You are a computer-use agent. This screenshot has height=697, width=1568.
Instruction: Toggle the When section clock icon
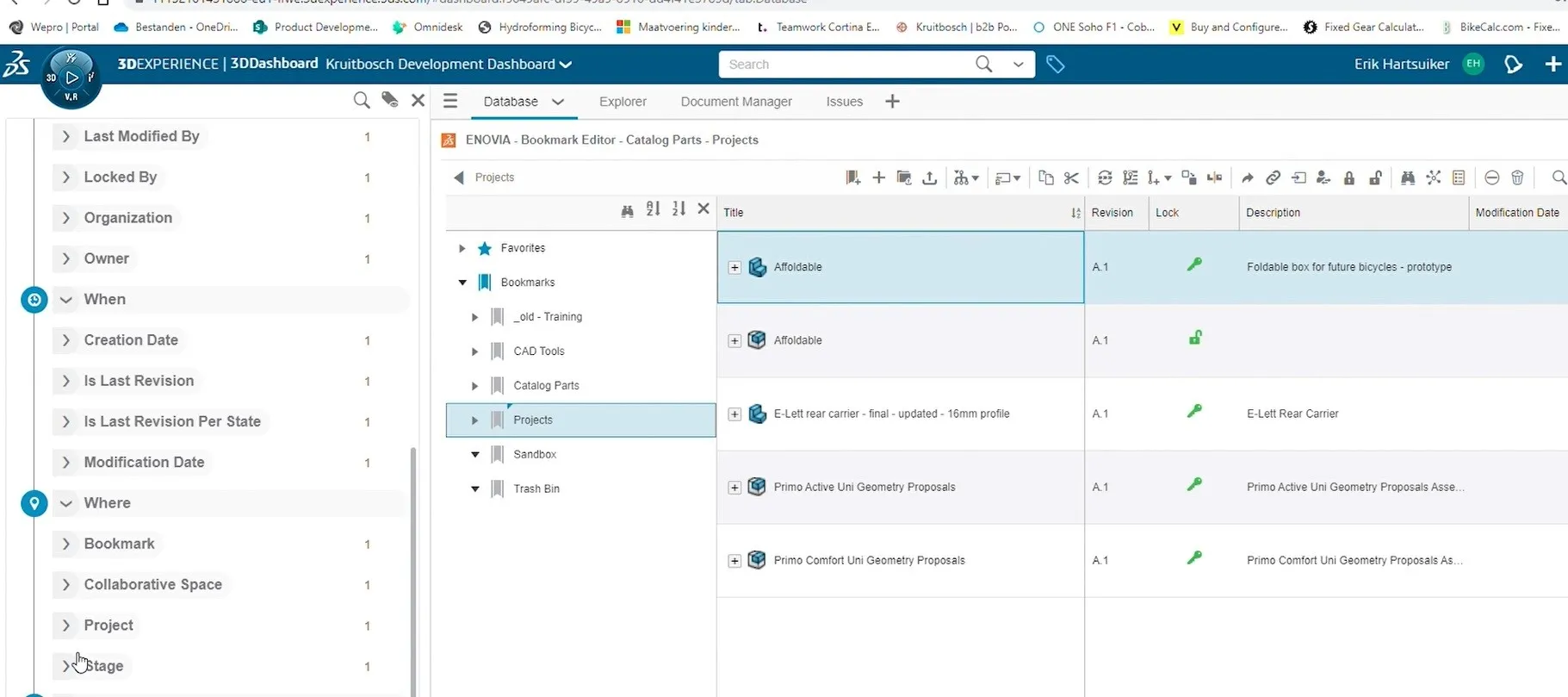34,300
